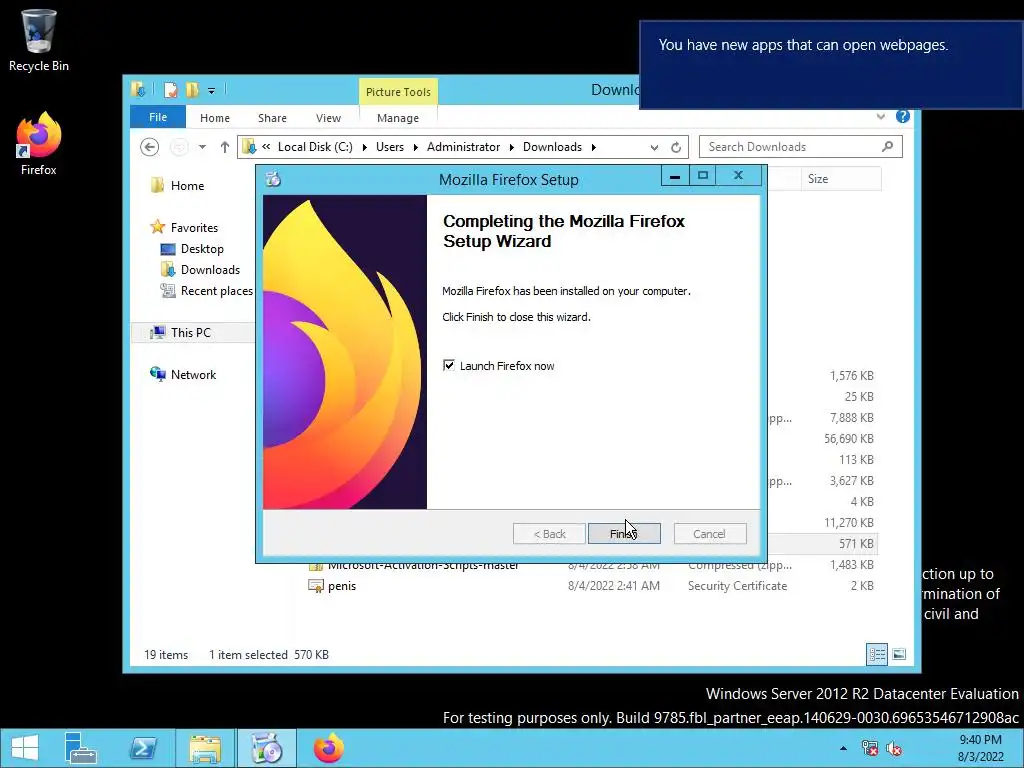Open Server Manager from taskbar
The height and width of the screenshot is (768, 1024).
click(x=80, y=748)
